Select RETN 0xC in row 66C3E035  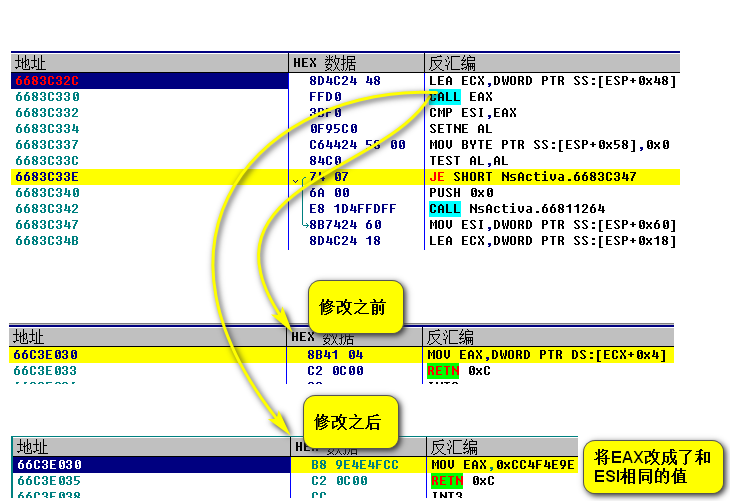coord(462,481)
